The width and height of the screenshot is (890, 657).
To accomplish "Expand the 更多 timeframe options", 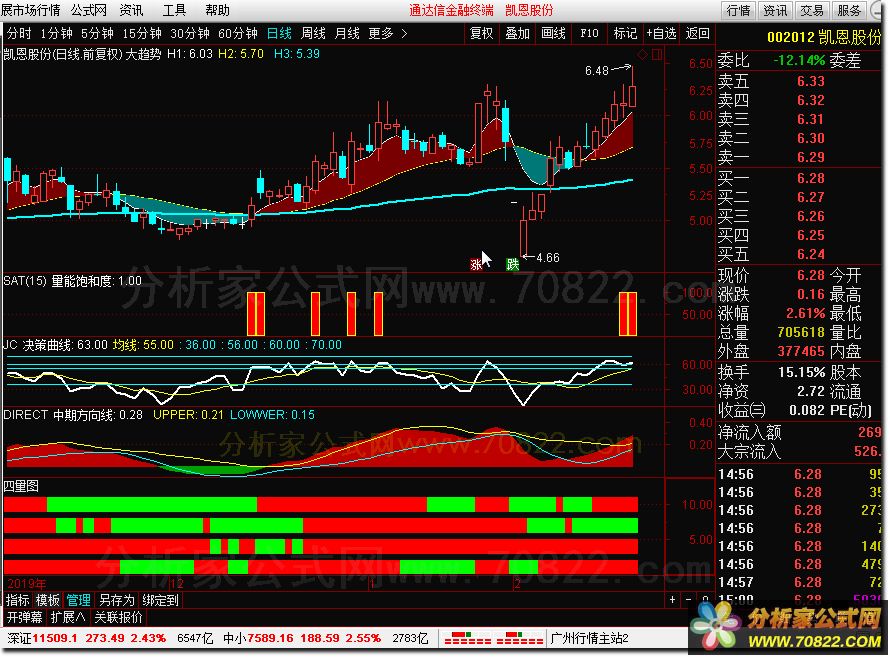I will [x=387, y=32].
